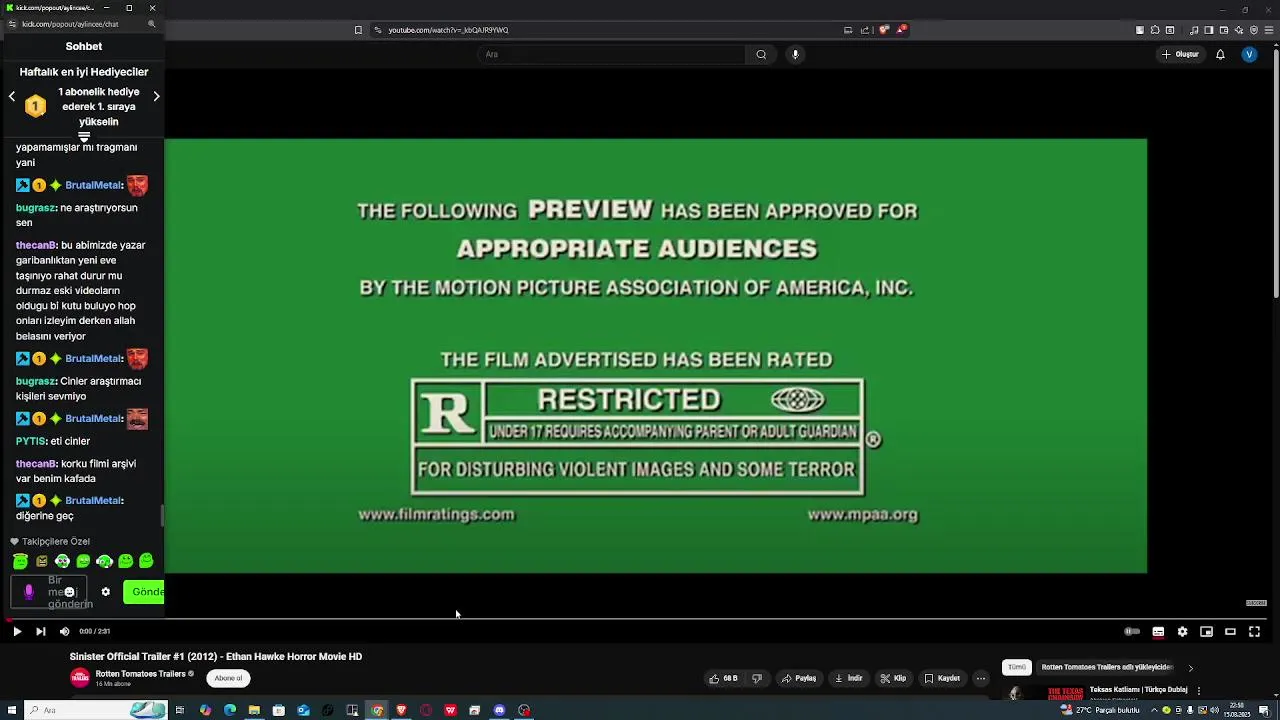Open the browser extensions puzzle icon
This screenshot has width=1280, height=720.
1155,30
